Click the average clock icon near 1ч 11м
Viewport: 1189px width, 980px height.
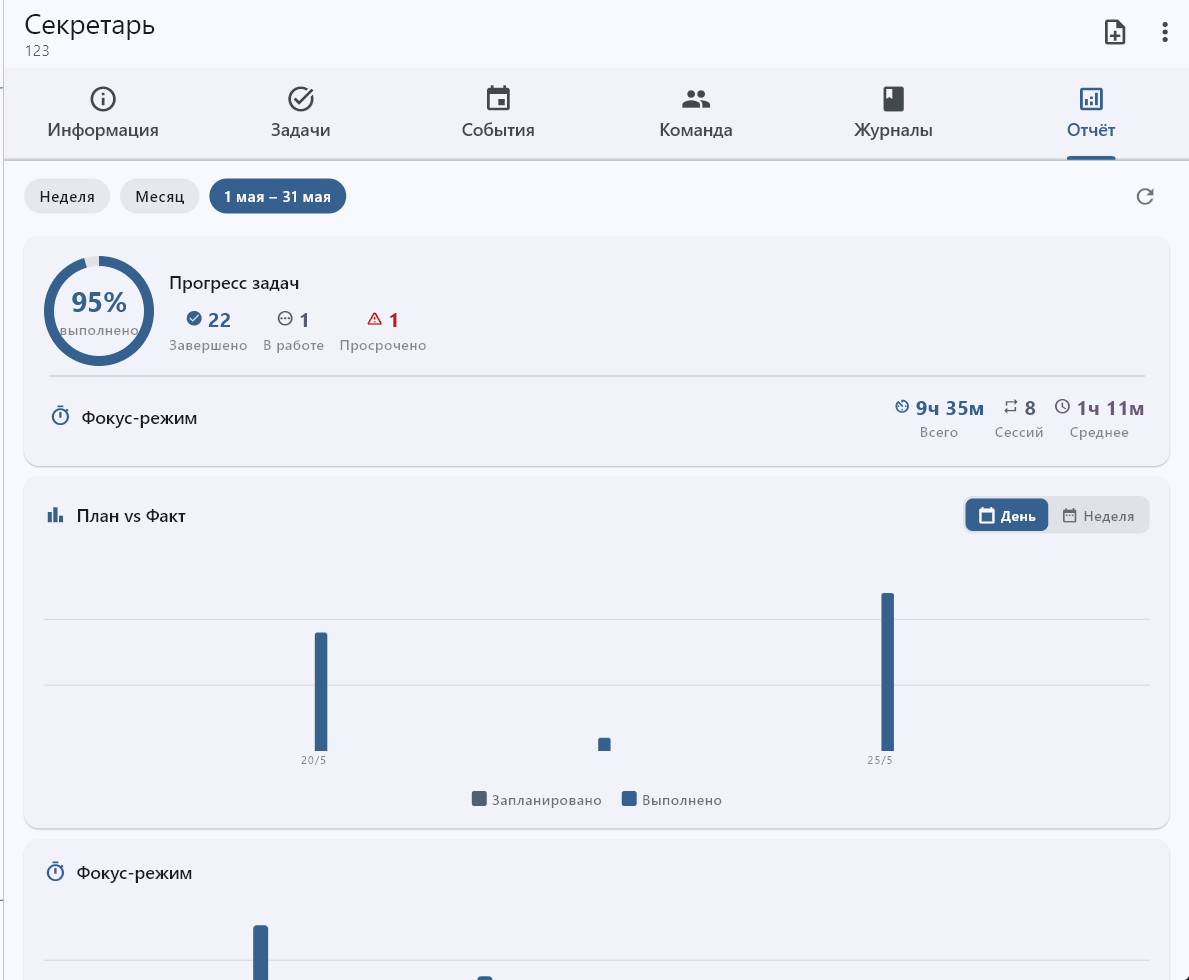tap(1062, 407)
